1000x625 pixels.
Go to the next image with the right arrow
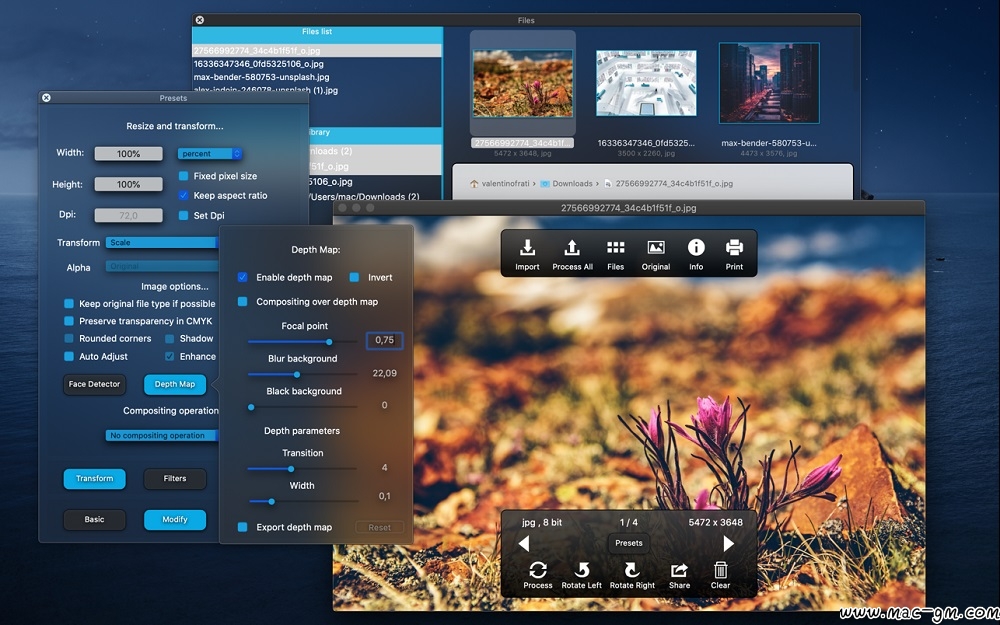click(728, 543)
